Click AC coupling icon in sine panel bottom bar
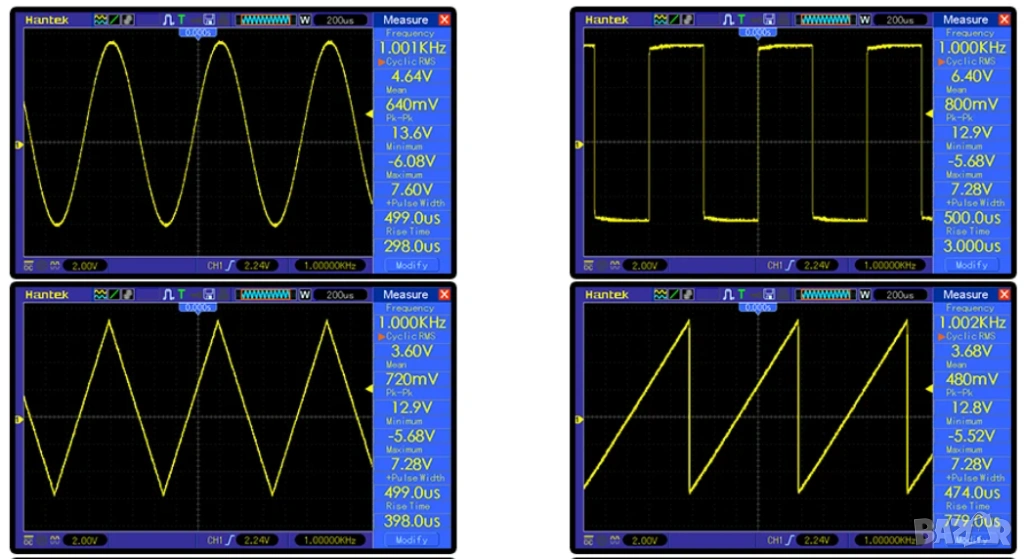The height and width of the screenshot is (559, 1024). click(55, 266)
